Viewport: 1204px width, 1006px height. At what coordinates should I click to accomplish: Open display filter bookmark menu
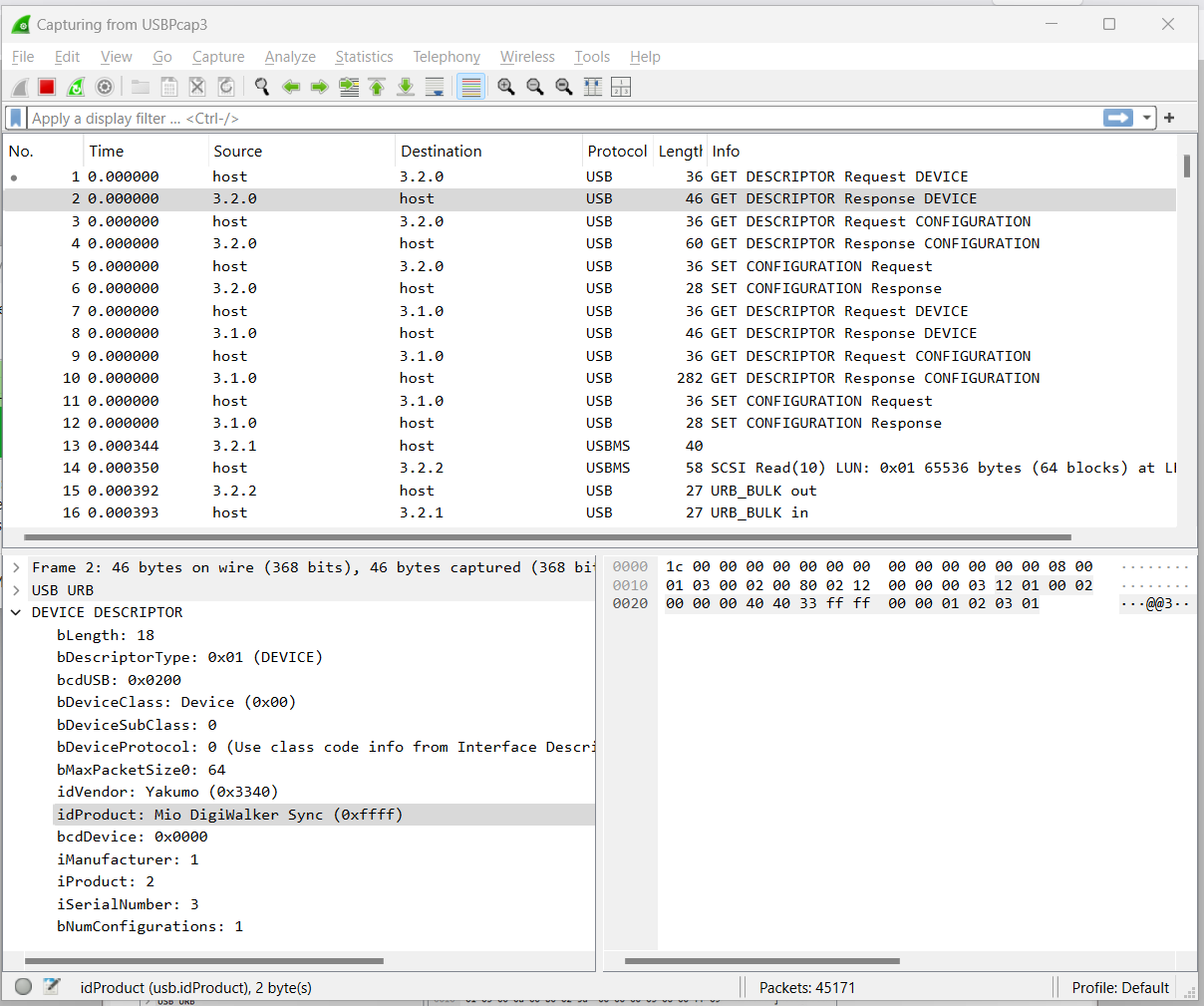(16, 118)
